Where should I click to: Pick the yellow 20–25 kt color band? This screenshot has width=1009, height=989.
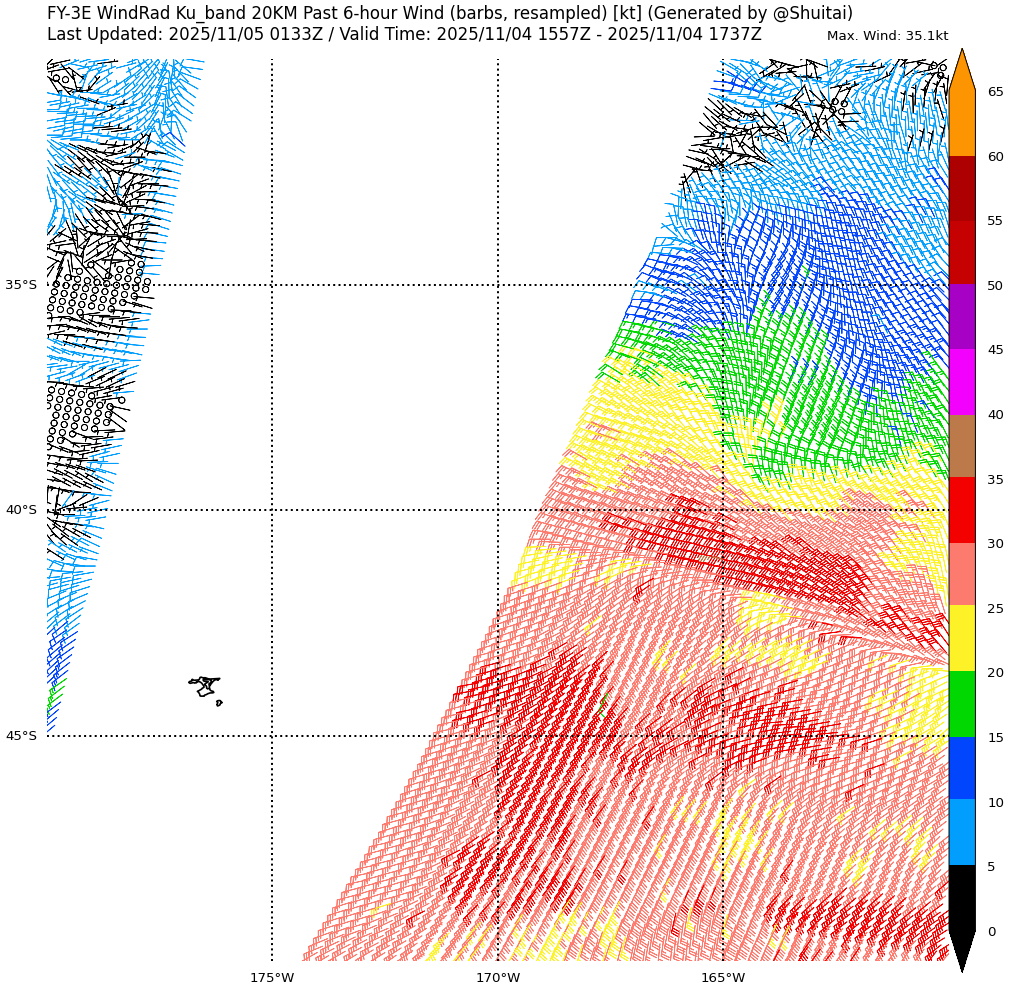click(x=961, y=638)
